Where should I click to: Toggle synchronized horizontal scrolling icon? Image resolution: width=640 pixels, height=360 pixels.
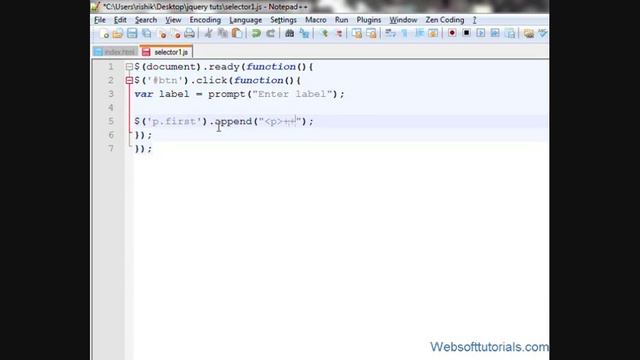click(371, 33)
